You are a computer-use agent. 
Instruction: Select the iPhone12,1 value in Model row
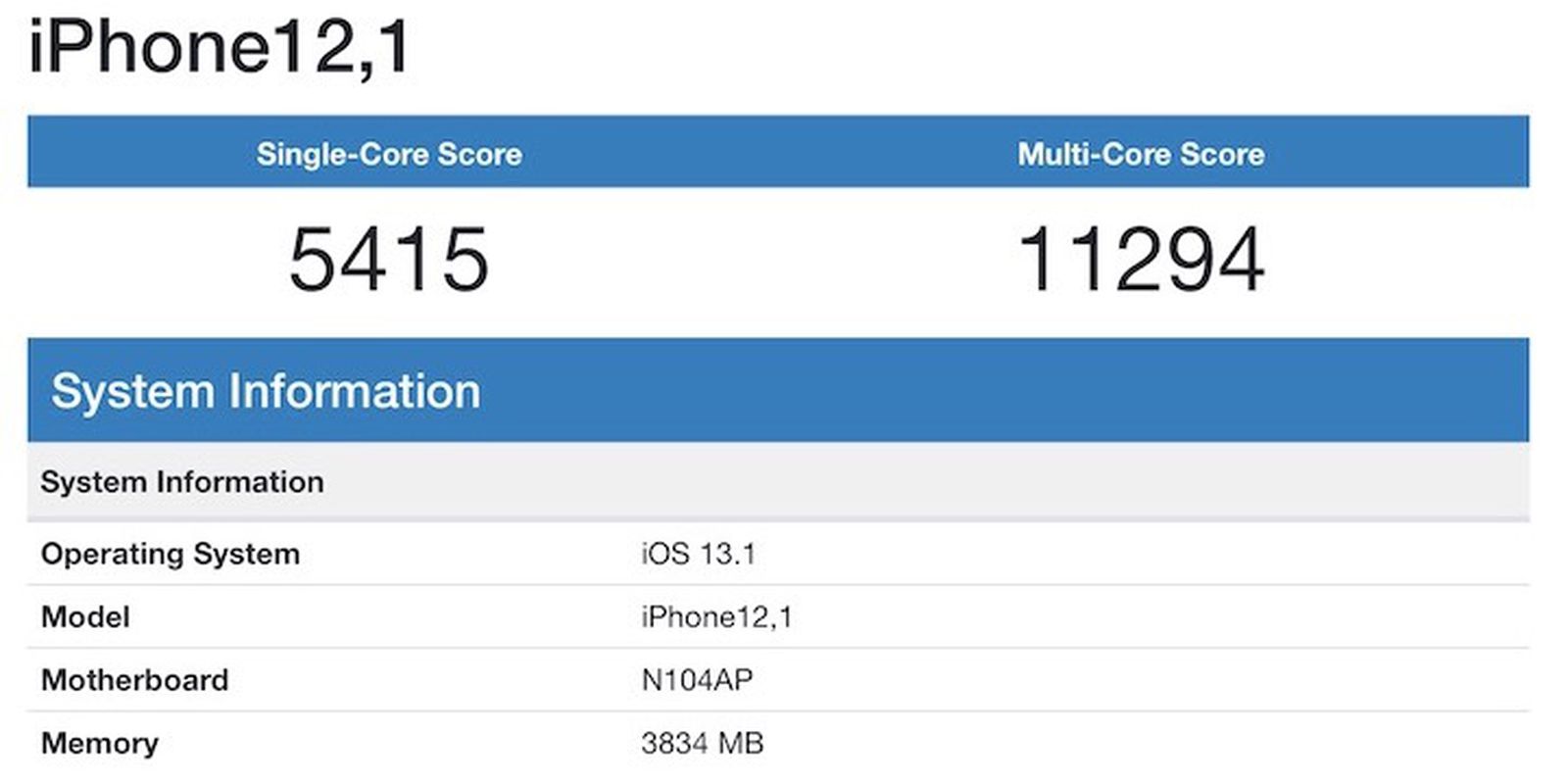[716, 617]
